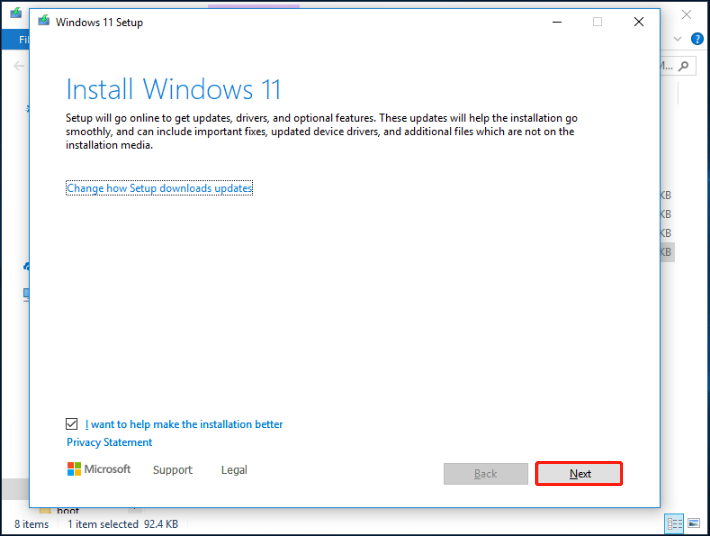
Task: Open the Privacy Statement link
Action: coord(109,442)
